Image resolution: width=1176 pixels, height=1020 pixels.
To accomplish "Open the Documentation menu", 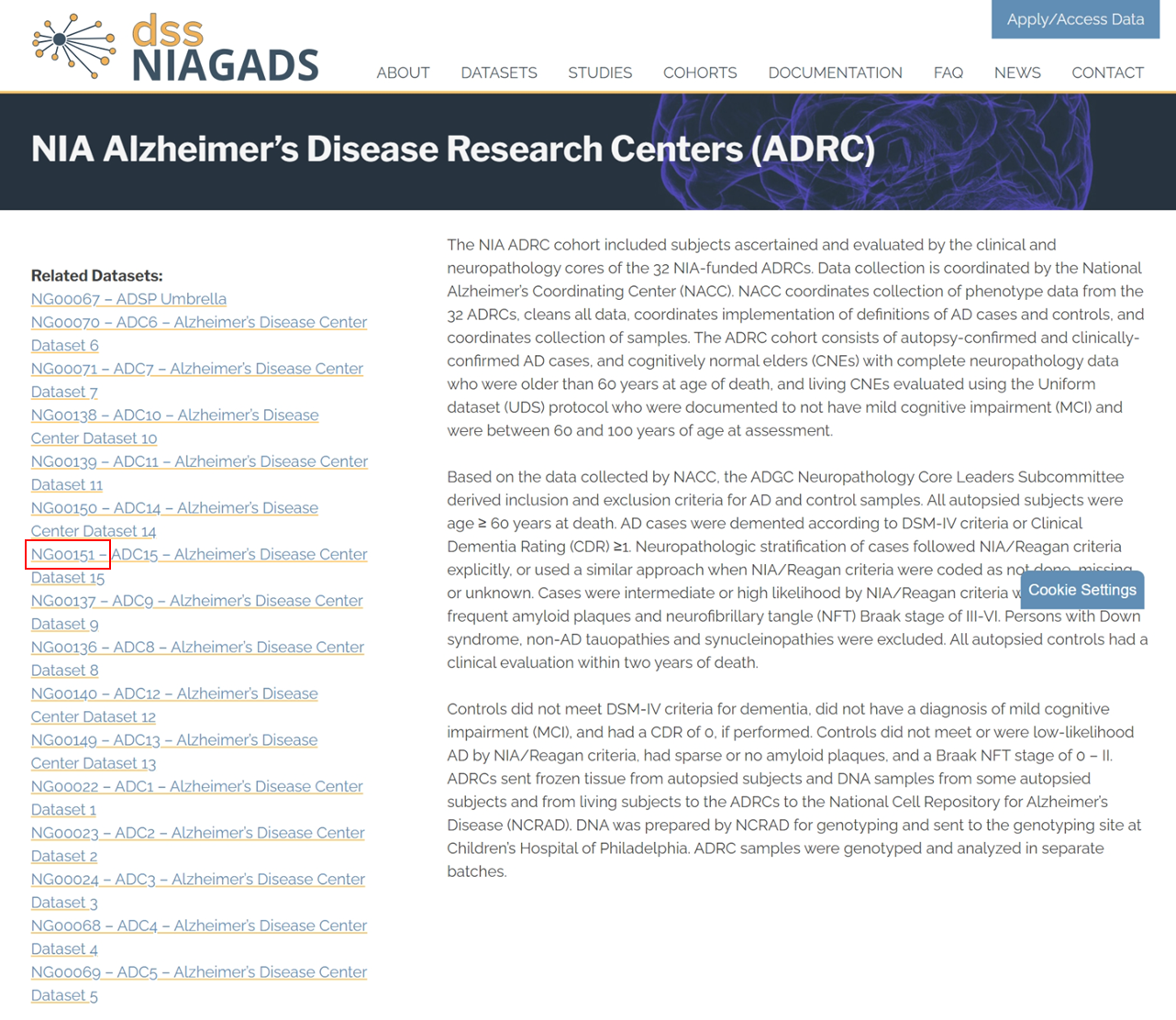I will tap(835, 72).
